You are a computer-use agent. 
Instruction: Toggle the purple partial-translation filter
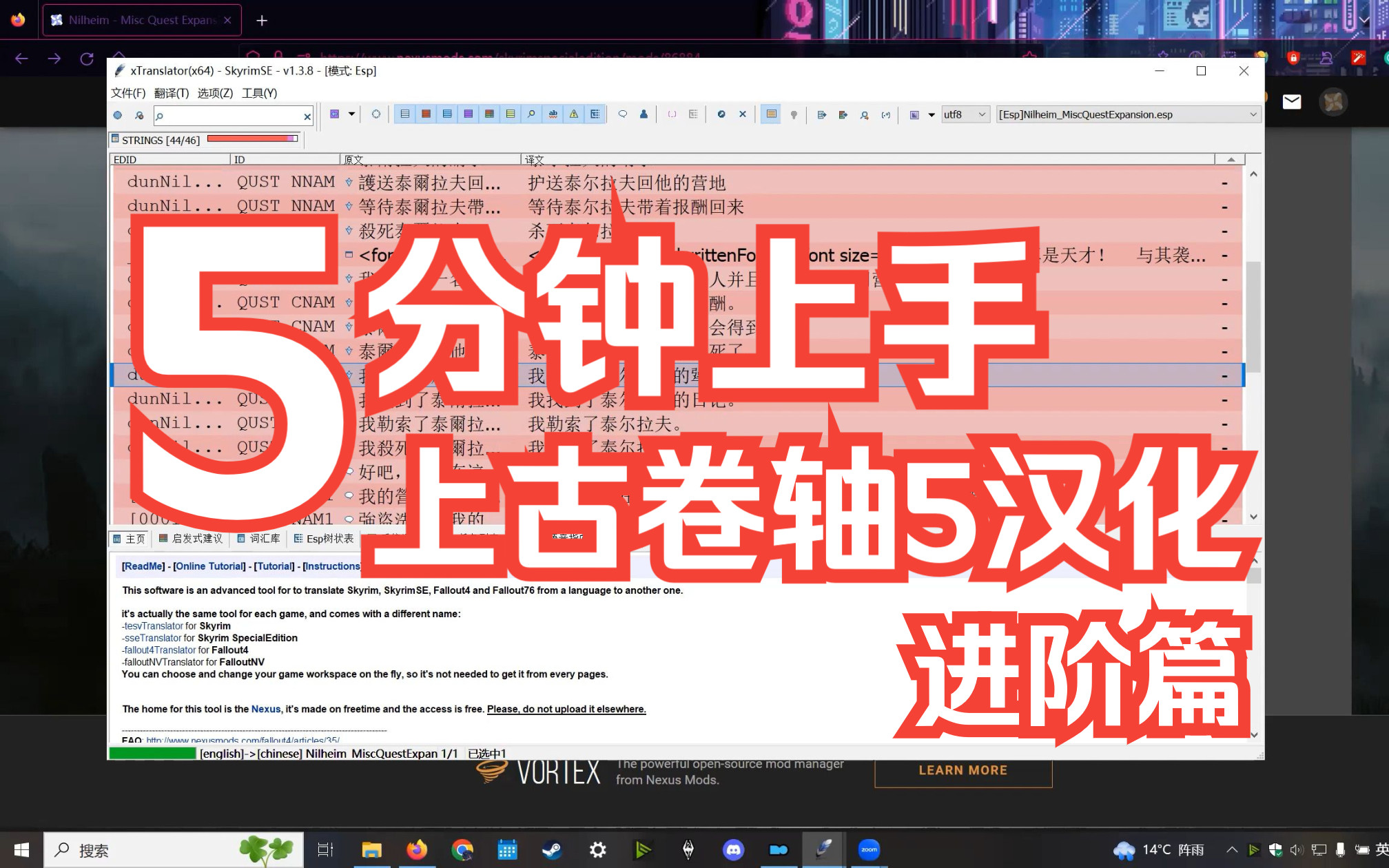click(x=468, y=114)
